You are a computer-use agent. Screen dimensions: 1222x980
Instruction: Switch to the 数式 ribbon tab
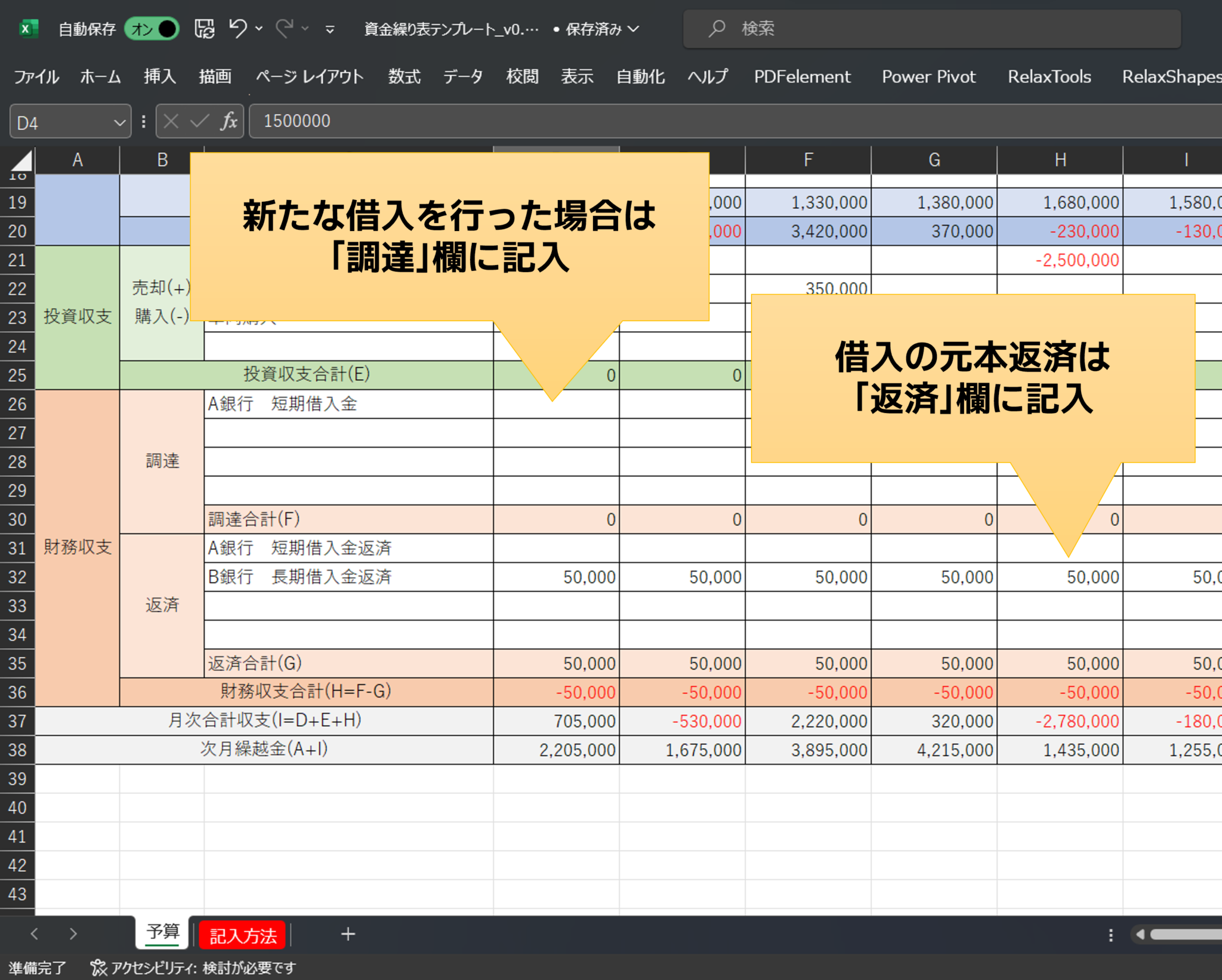[403, 76]
